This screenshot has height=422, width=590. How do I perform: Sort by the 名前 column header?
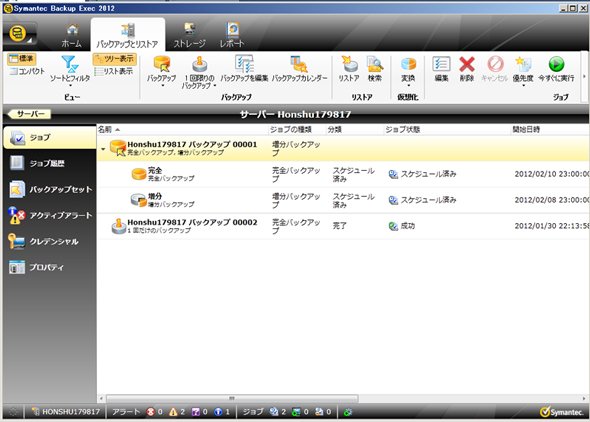click(x=182, y=129)
